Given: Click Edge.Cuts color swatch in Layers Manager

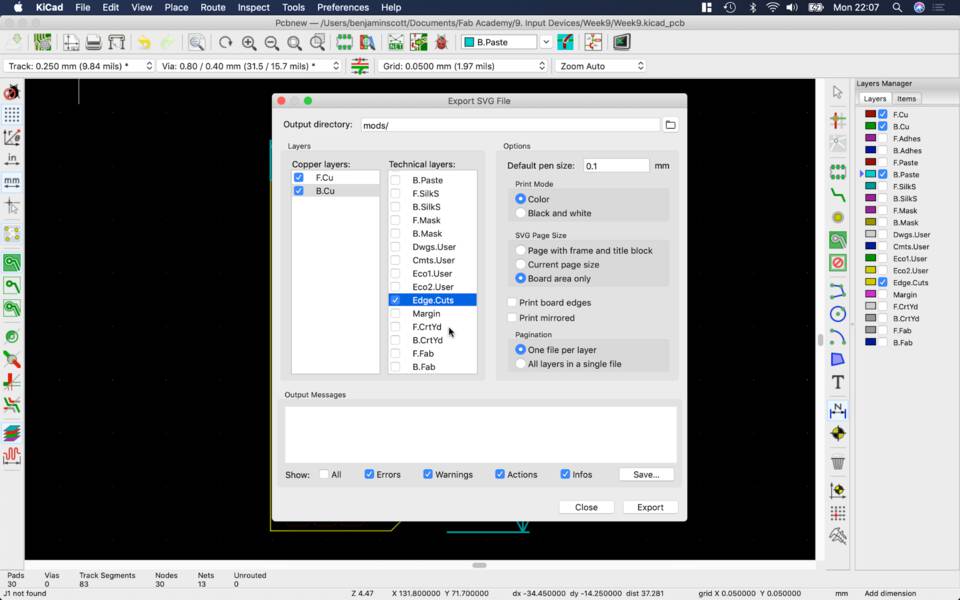Looking at the screenshot, I should [870, 282].
